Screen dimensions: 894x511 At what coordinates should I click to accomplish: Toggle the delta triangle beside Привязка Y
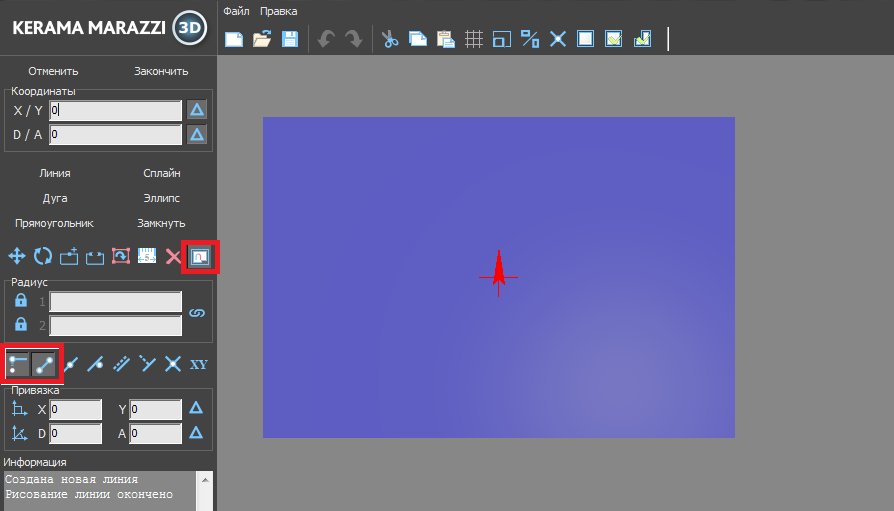click(196, 408)
